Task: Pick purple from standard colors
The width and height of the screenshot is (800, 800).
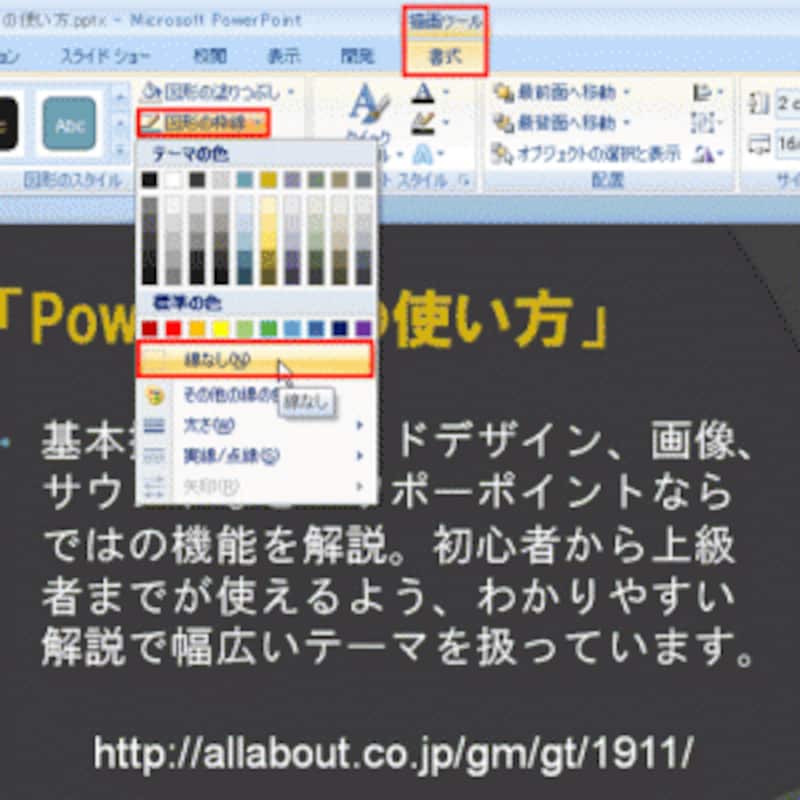Action: pos(363,329)
